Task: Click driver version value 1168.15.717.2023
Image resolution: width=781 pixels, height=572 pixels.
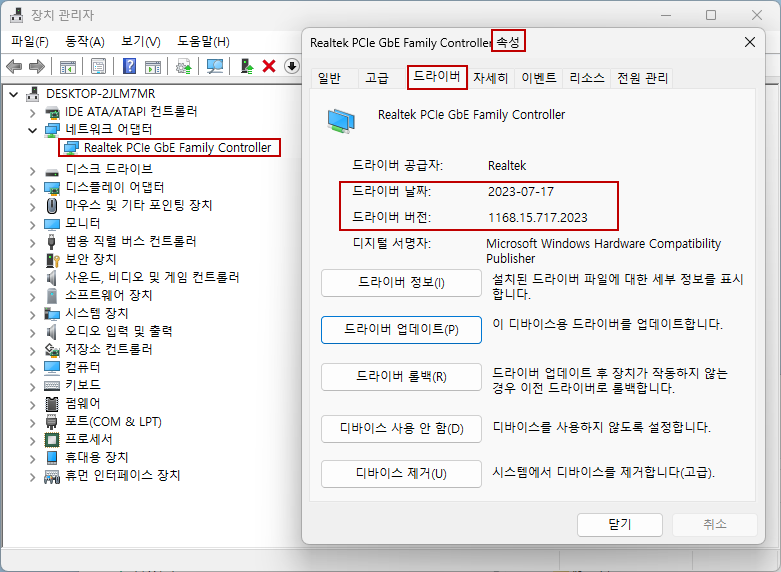Action: pos(537,218)
